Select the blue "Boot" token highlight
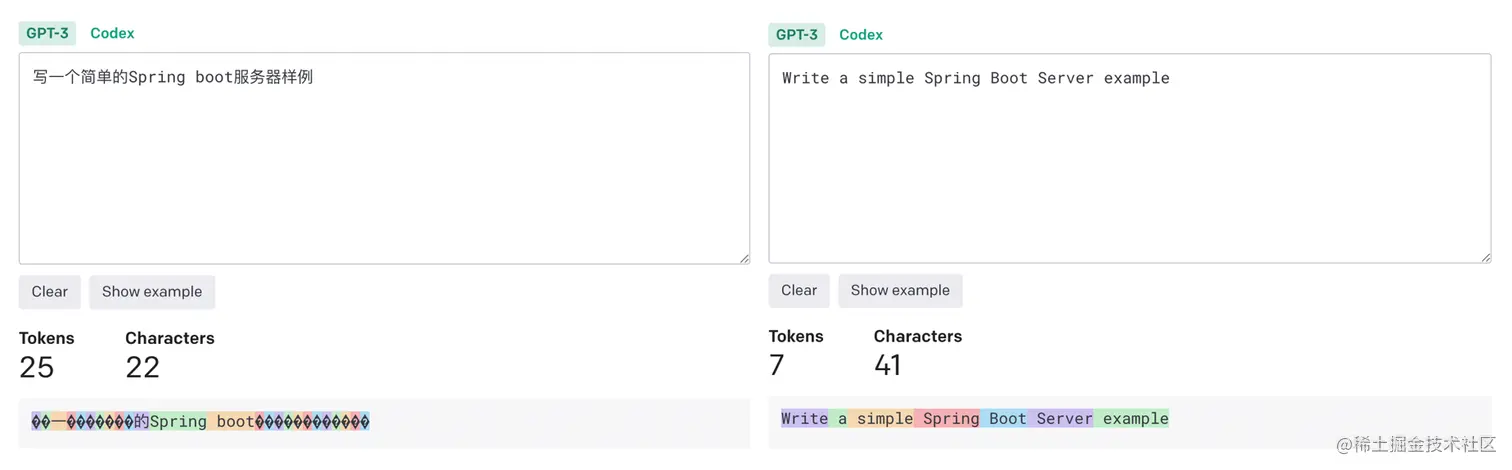 pyautogui.click(x=1006, y=419)
